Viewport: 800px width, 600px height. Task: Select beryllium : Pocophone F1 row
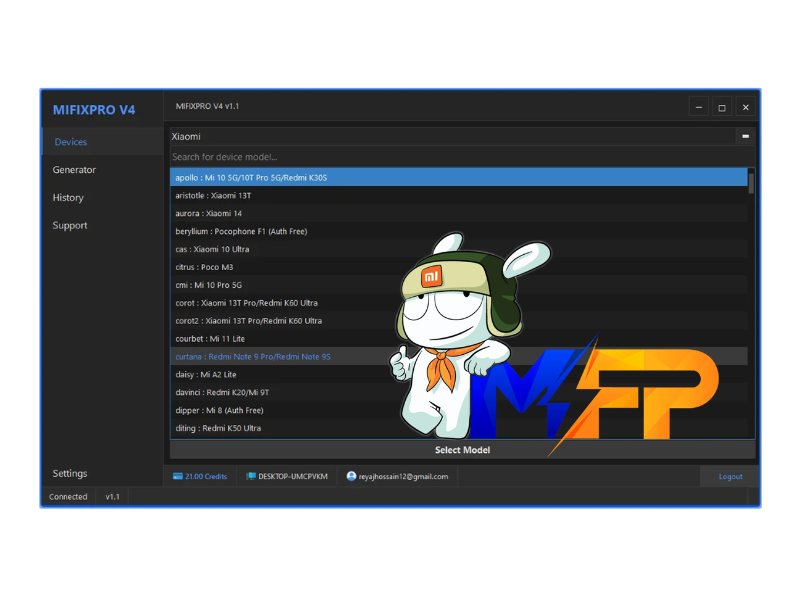coord(459,231)
